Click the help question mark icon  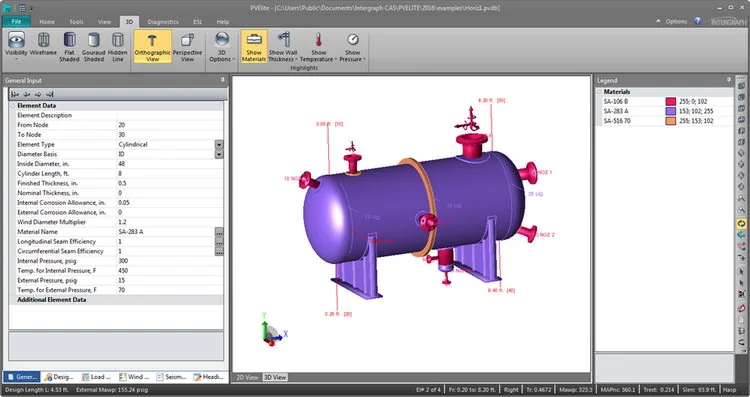coord(697,21)
